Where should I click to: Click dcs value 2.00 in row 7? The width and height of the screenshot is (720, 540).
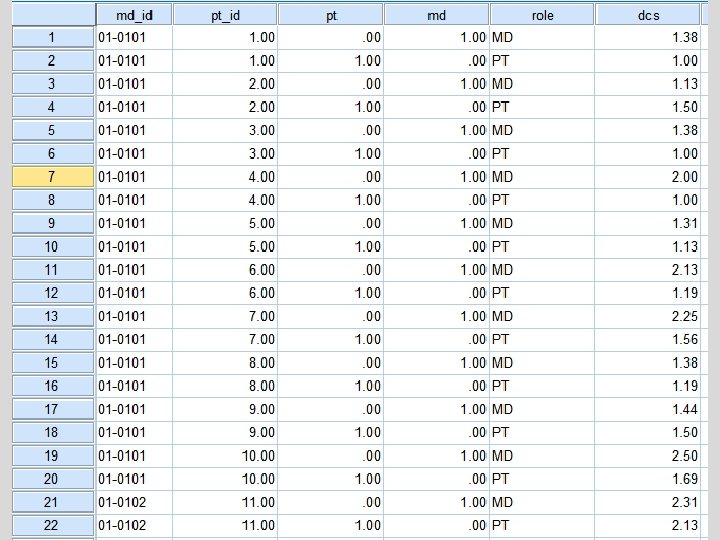pyautogui.click(x=647, y=177)
